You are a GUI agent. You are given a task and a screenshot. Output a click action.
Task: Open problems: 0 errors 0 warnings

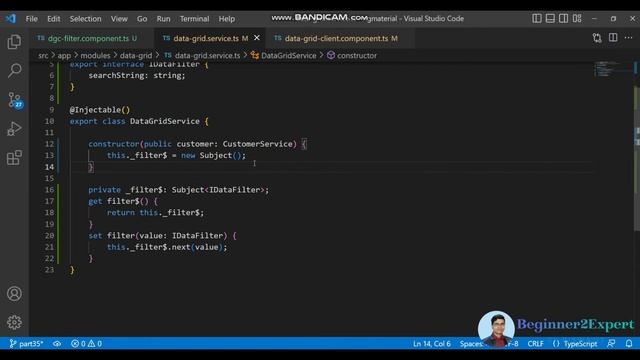click(x=86, y=344)
